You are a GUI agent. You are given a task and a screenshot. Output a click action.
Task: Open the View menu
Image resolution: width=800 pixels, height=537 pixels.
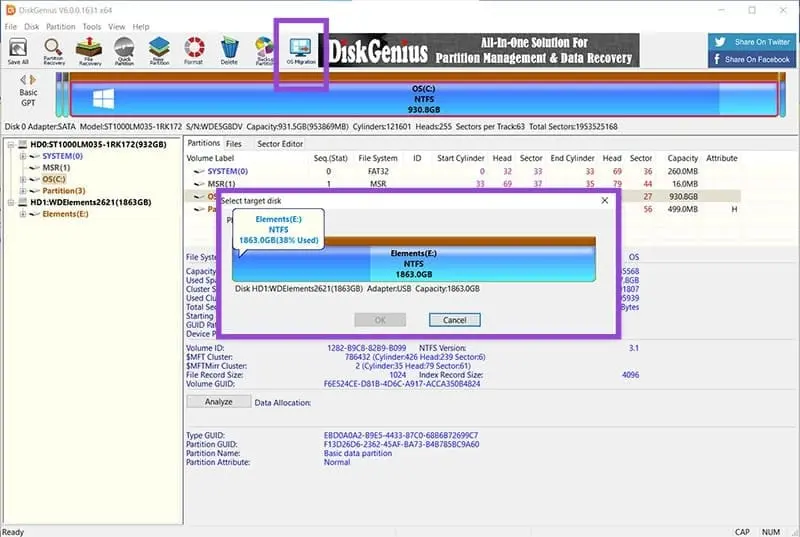(x=116, y=27)
